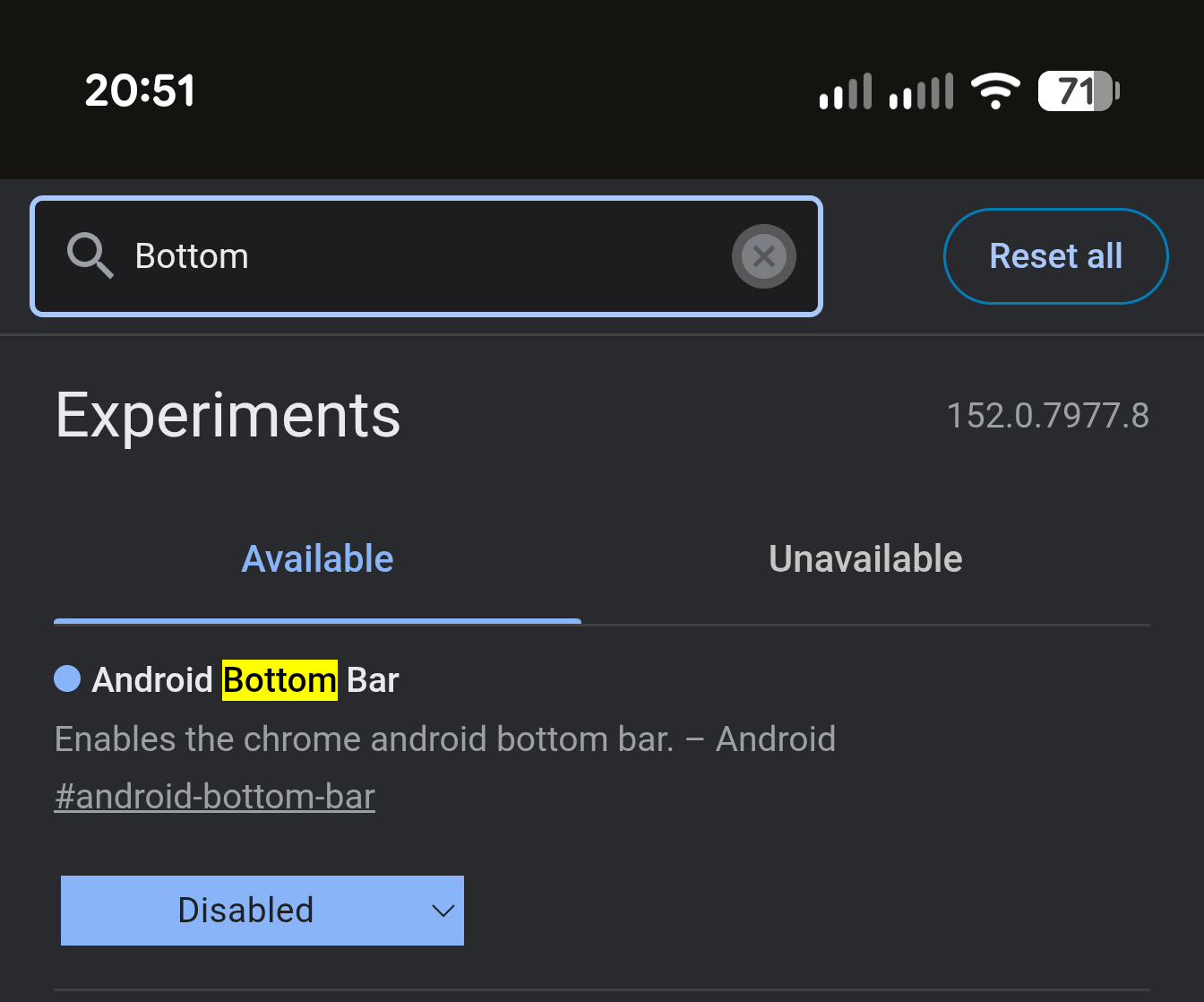Click the highlighted word Bottom in flag title
The height and width of the screenshot is (1002, 1204).
(x=279, y=679)
